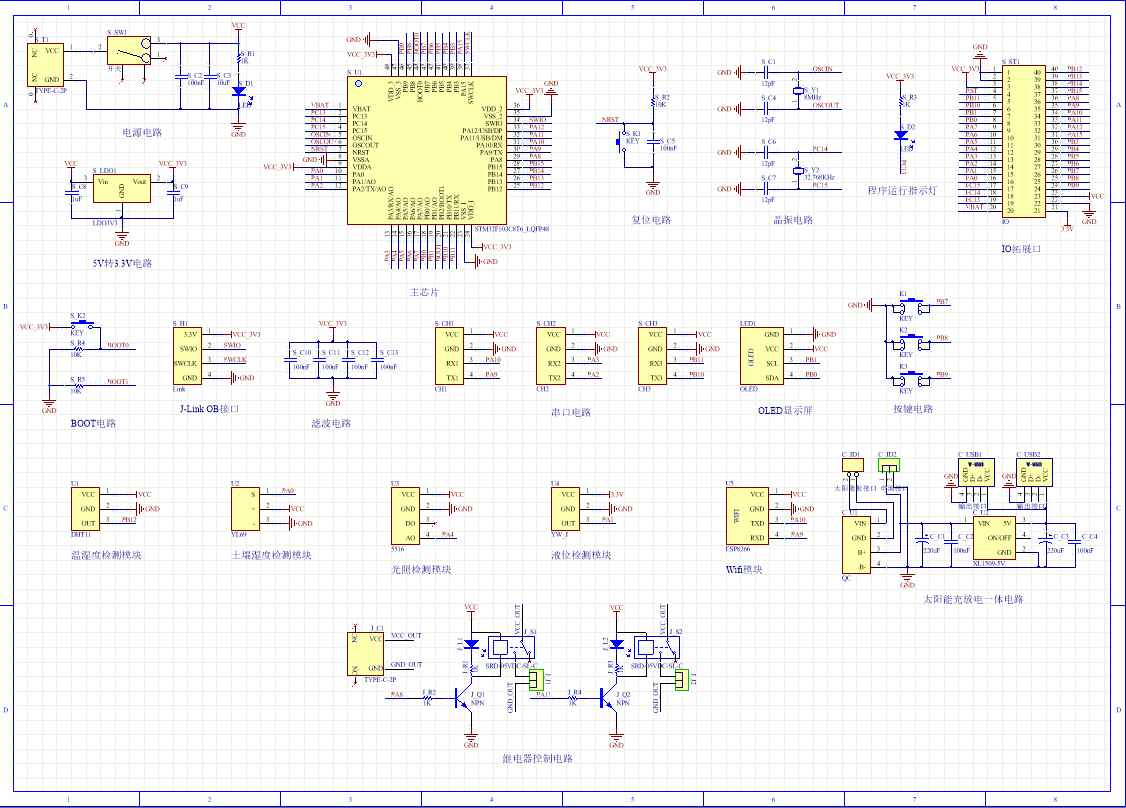Select the ESP8266 WIFI module block
1126x808 pixels.
(748, 516)
